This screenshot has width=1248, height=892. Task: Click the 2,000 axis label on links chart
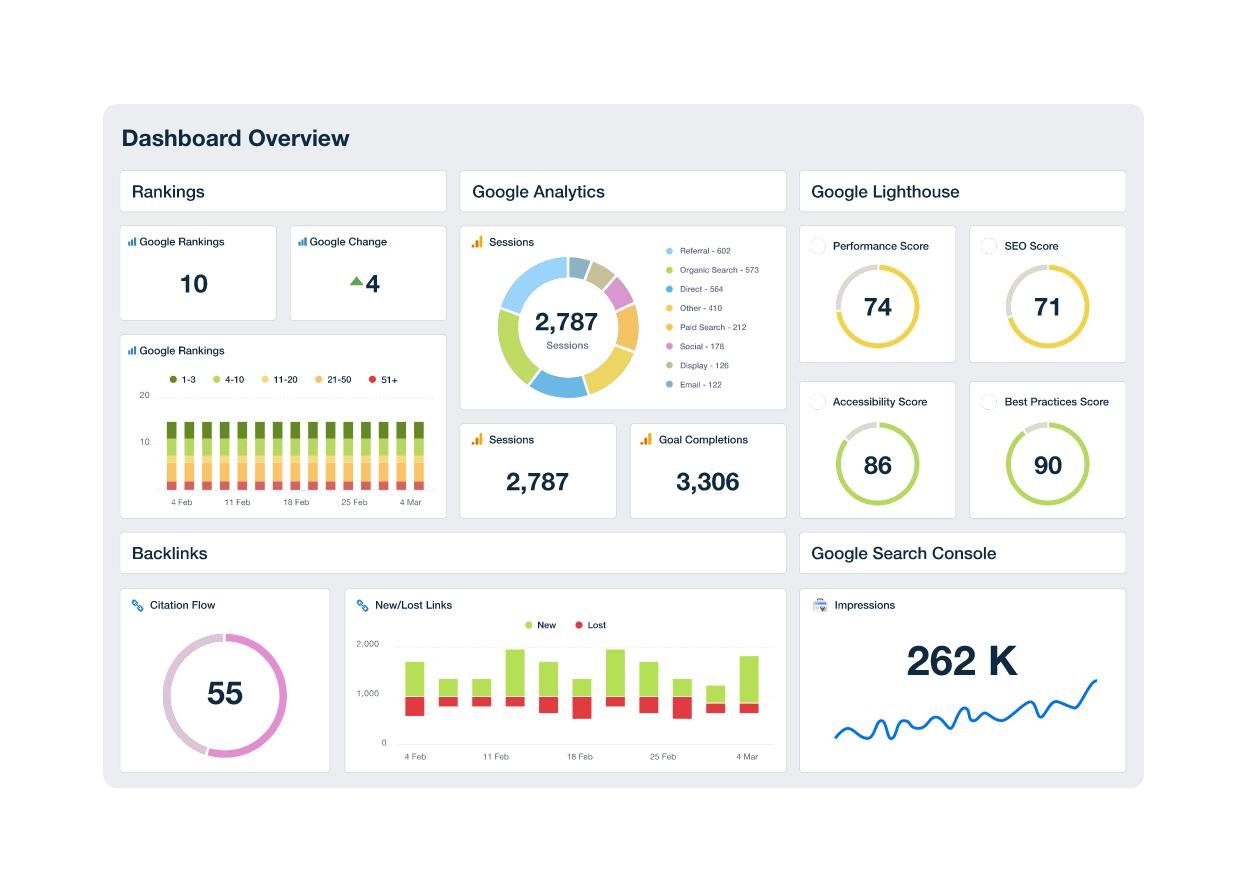(x=367, y=644)
